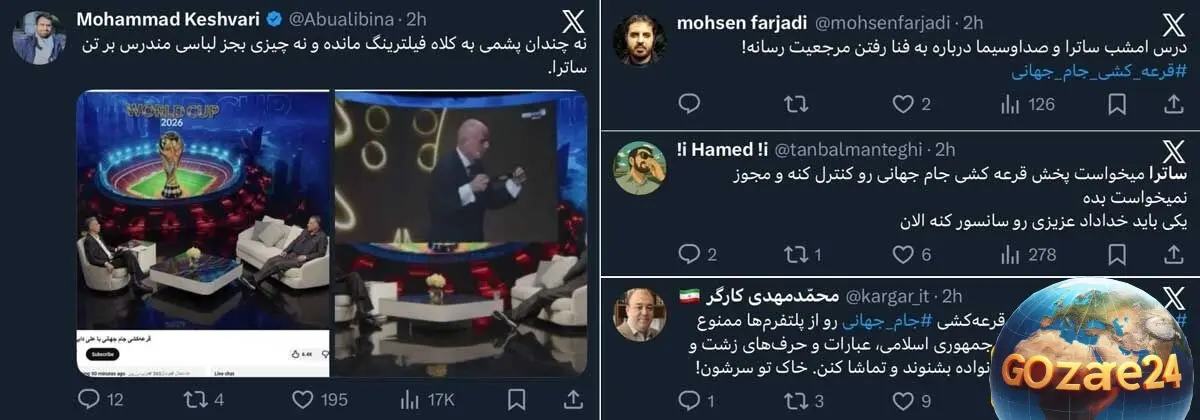
Task: Click the Subscribe button in video screenshot
Action: click(x=102, y=354)
